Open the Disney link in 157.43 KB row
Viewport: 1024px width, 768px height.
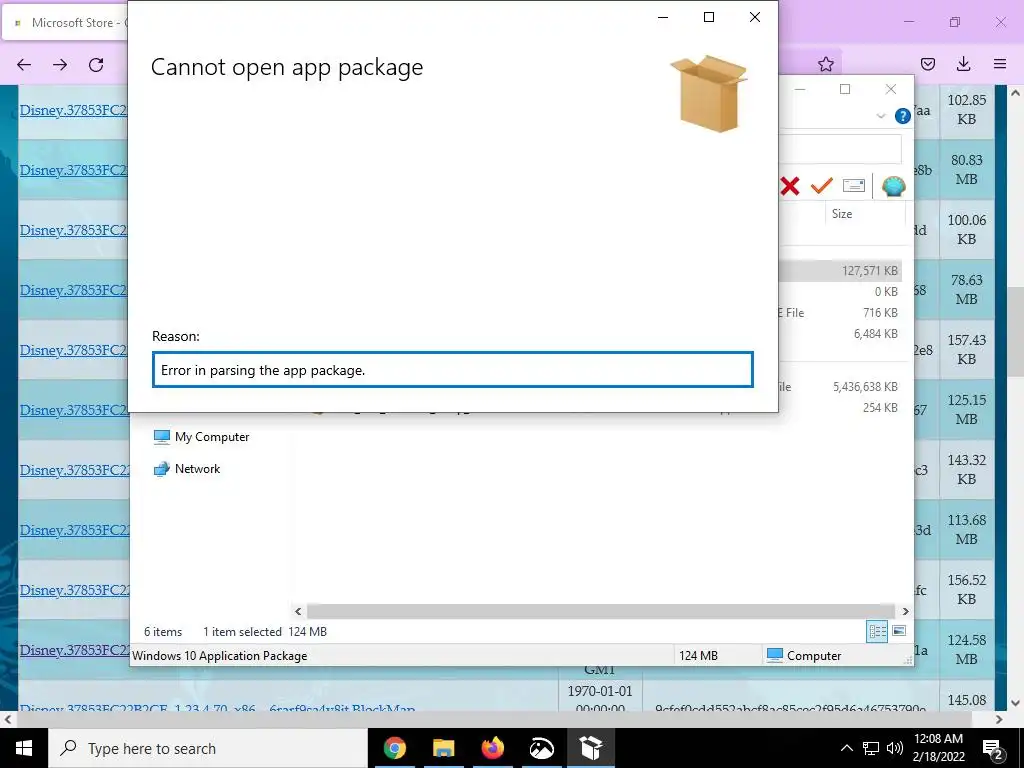click(74, 351)
